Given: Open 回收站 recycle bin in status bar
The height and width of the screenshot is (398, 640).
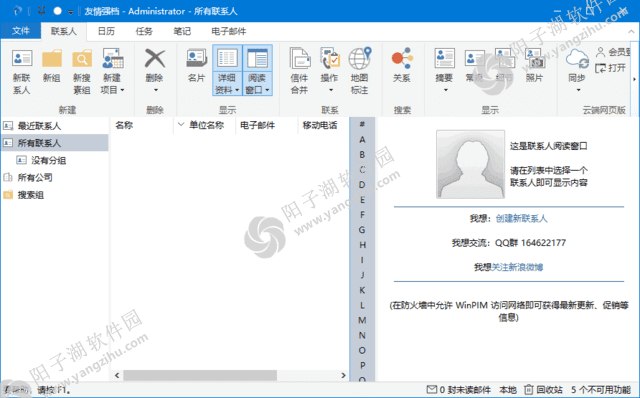Looking at the screenshot, I should click(543, 390).
